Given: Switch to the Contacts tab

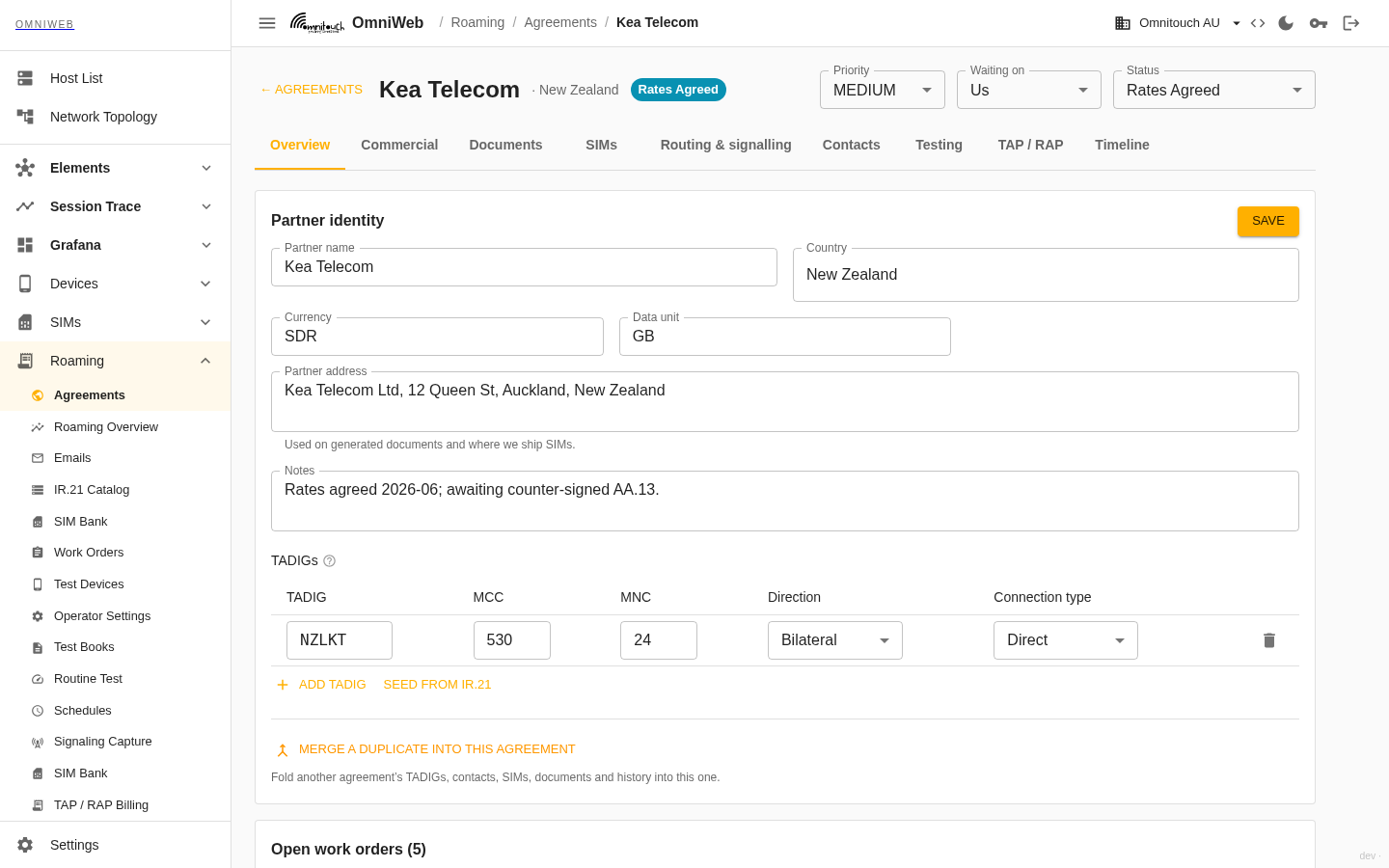Looking at the screenshot, I should pos(852,145).
